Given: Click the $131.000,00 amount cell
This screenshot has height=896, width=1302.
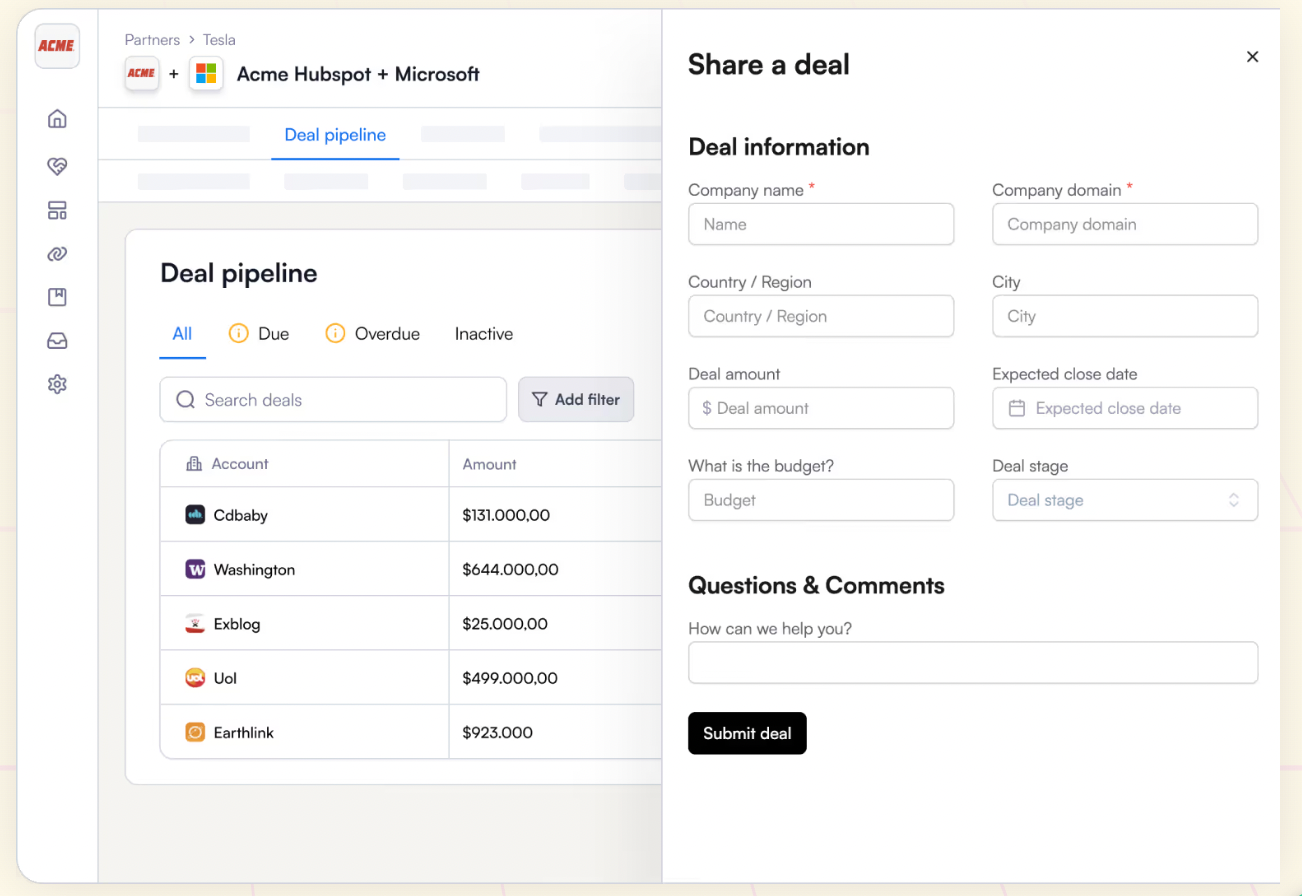Looking at the screenshot, I should coord(506,515).
